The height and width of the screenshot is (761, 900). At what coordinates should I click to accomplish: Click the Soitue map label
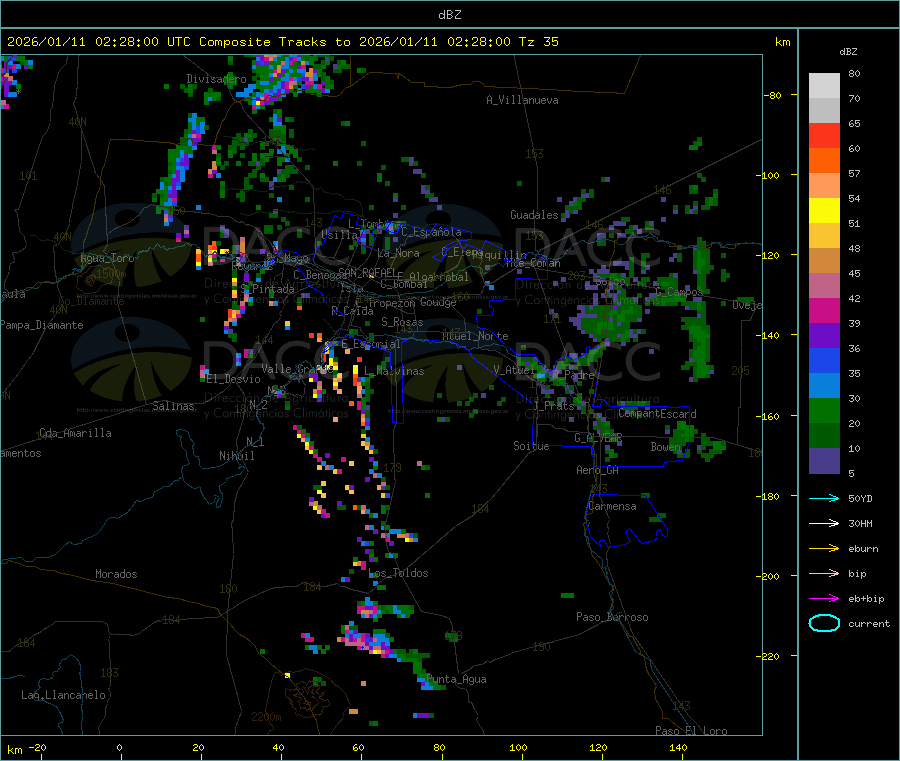pyautogui.click(x=531, y=445)
